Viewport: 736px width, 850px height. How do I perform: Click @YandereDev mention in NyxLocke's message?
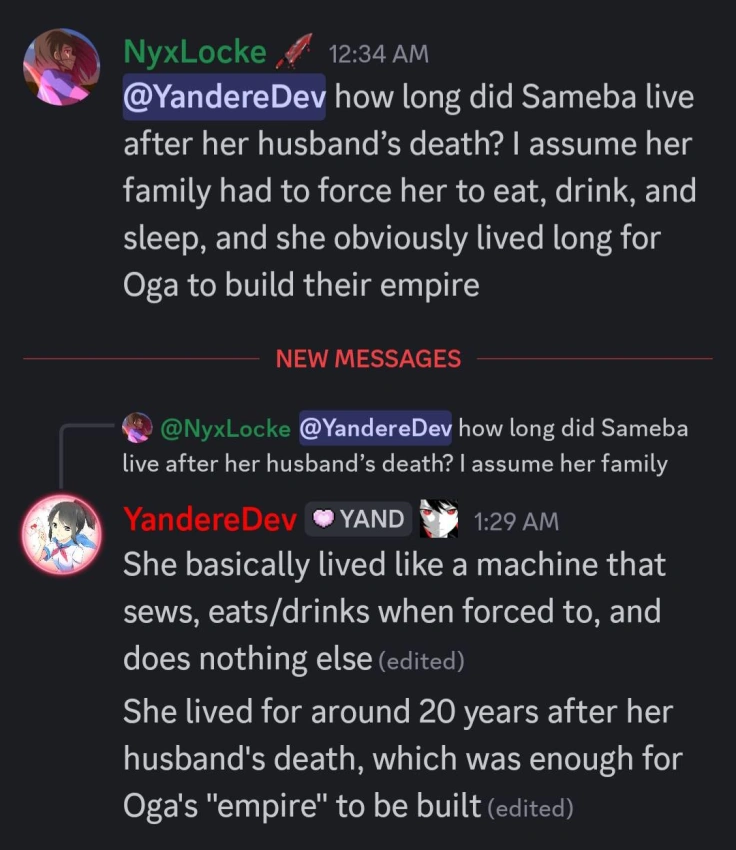click(226, 98)
